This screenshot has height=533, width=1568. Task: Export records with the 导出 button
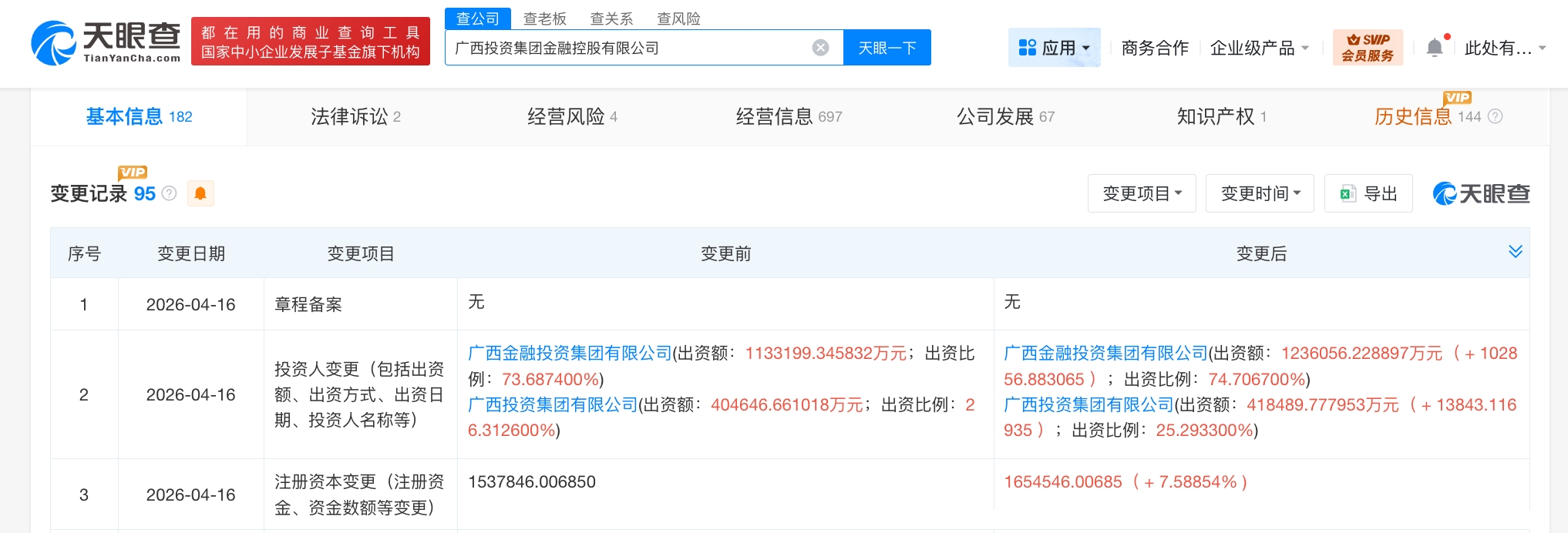(1368, 193)
